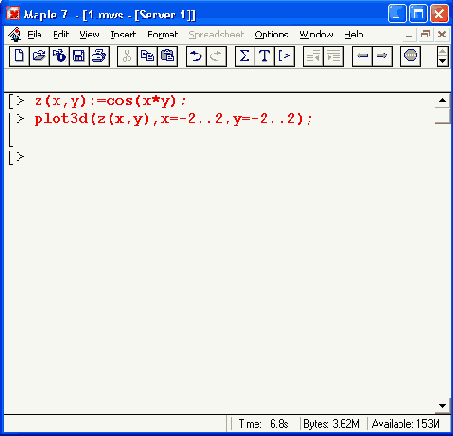Cut selection with scissors icon
The width and height of the screenshot is (453, 436).
[x=127, y=56]
